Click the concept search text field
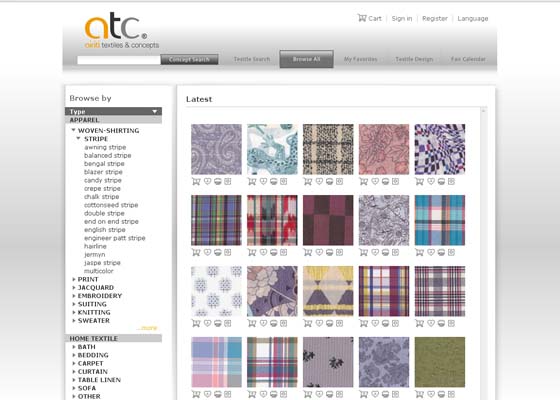Viewport: 560px width, 400px height. [119, 60]
